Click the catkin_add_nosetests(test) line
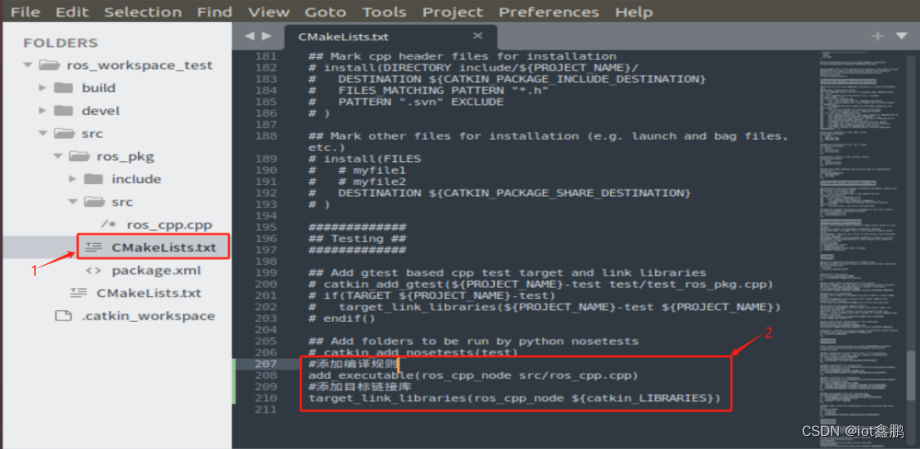This screenshot has height=449, width=920. (413, 352)
